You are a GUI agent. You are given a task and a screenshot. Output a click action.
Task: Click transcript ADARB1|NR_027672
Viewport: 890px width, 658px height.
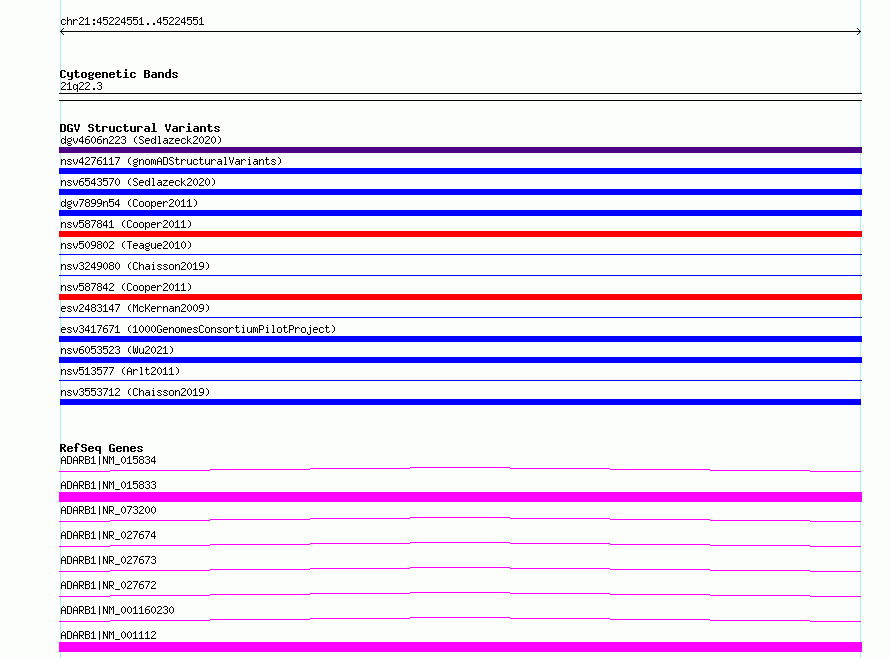click(x=108, y=585)
